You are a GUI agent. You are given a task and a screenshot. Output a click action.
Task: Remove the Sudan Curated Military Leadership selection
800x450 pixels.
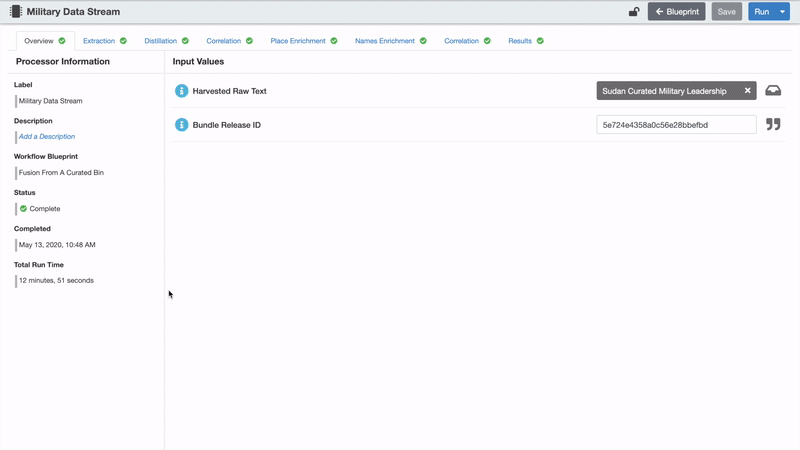point(747,90)
